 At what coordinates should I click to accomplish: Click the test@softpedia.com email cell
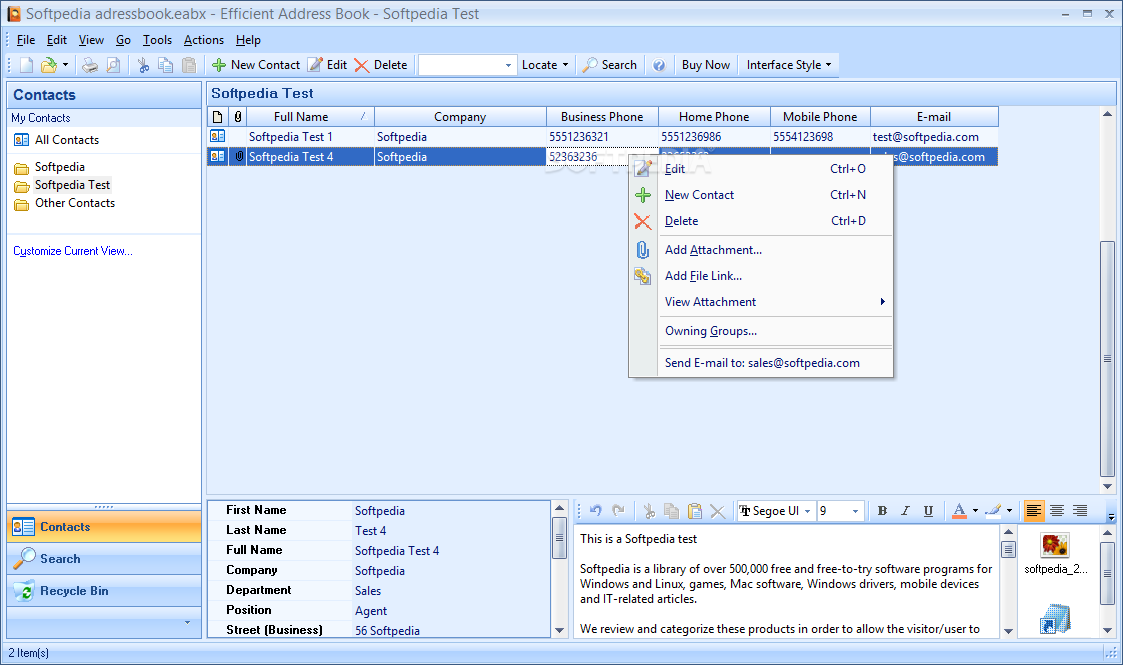click(934, 137)
